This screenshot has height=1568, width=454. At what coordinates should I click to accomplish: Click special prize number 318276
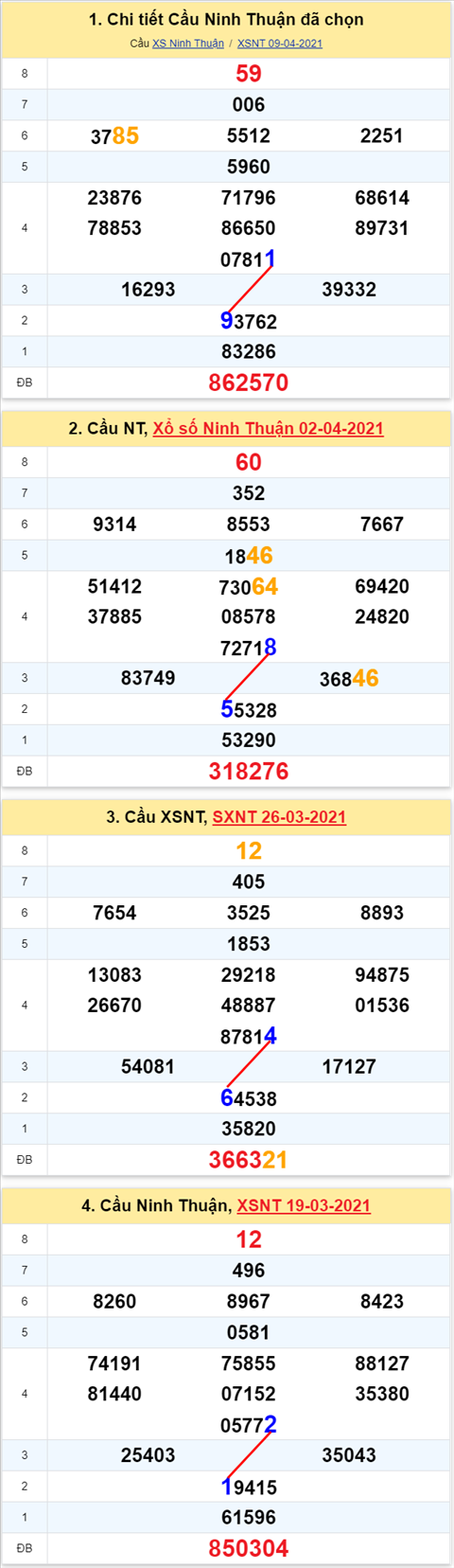pos(249,771)
